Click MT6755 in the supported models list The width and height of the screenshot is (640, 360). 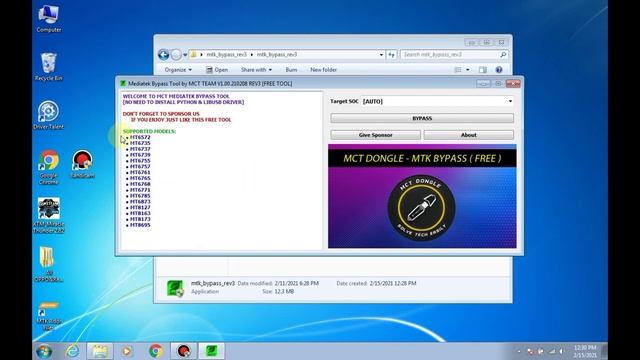coord(140,161)
